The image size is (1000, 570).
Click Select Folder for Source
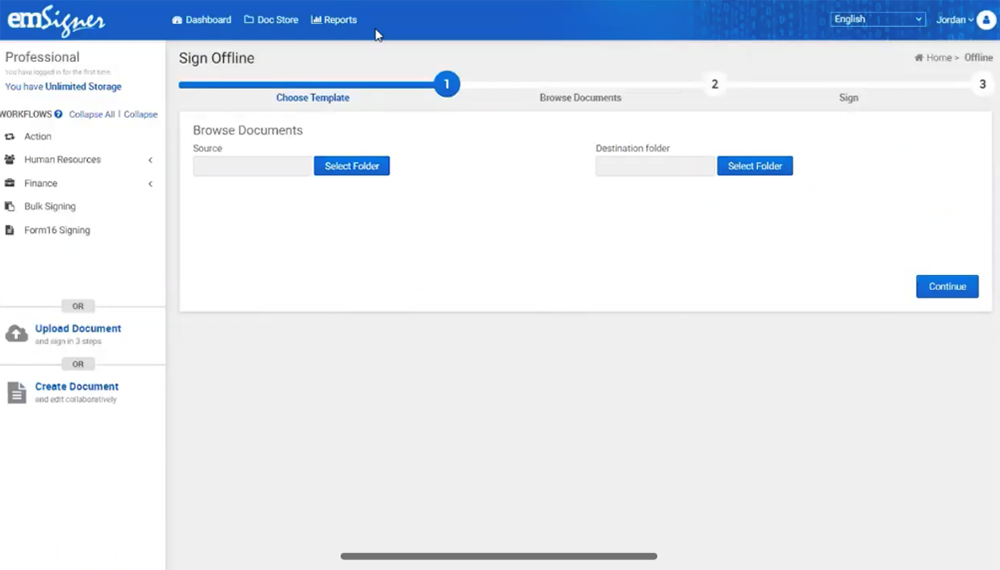pos(351,166)
